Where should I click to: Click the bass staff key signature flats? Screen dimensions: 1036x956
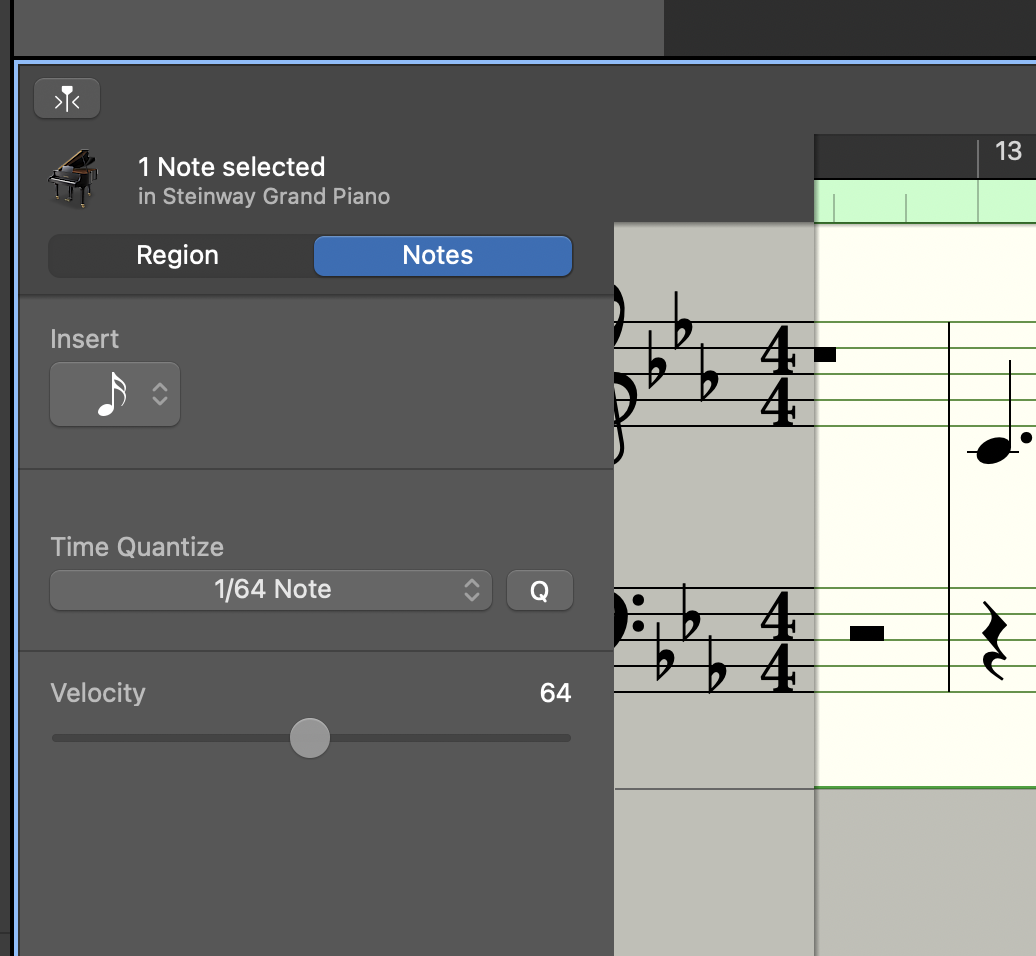tap(690, 640)
